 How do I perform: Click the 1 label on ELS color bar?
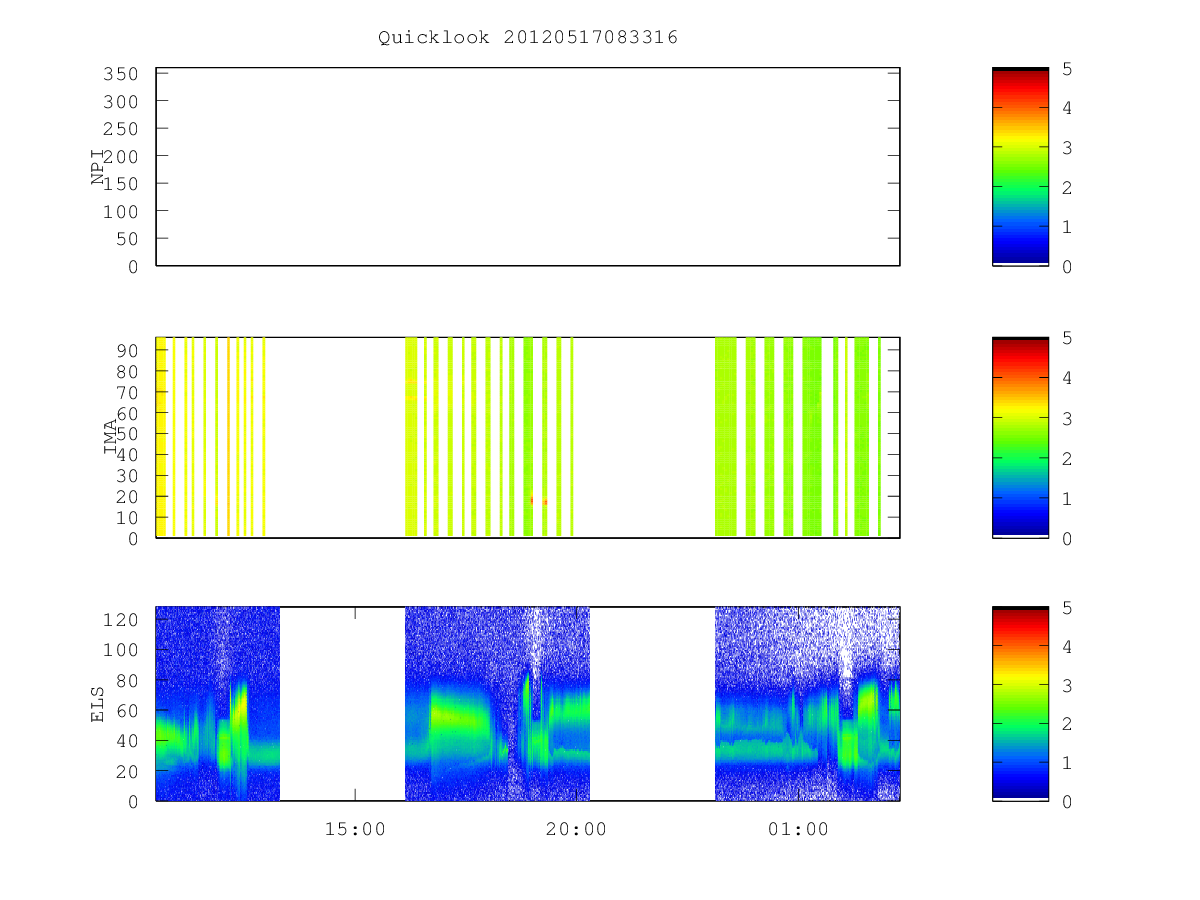click(x=1067, y=762)
